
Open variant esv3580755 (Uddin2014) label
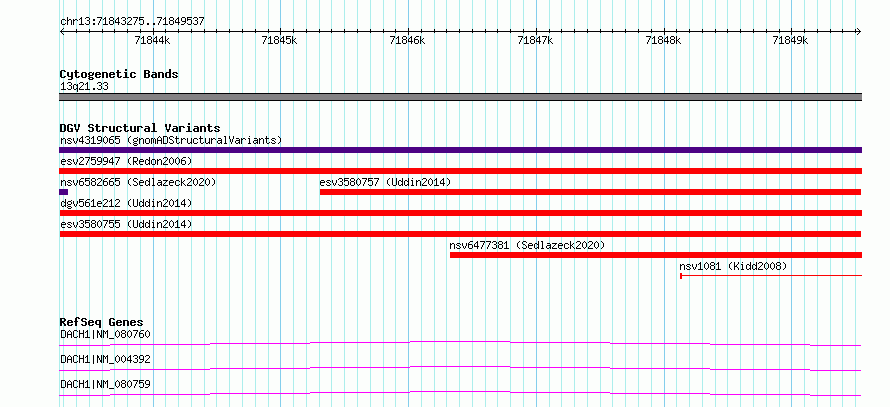[126, 224]
